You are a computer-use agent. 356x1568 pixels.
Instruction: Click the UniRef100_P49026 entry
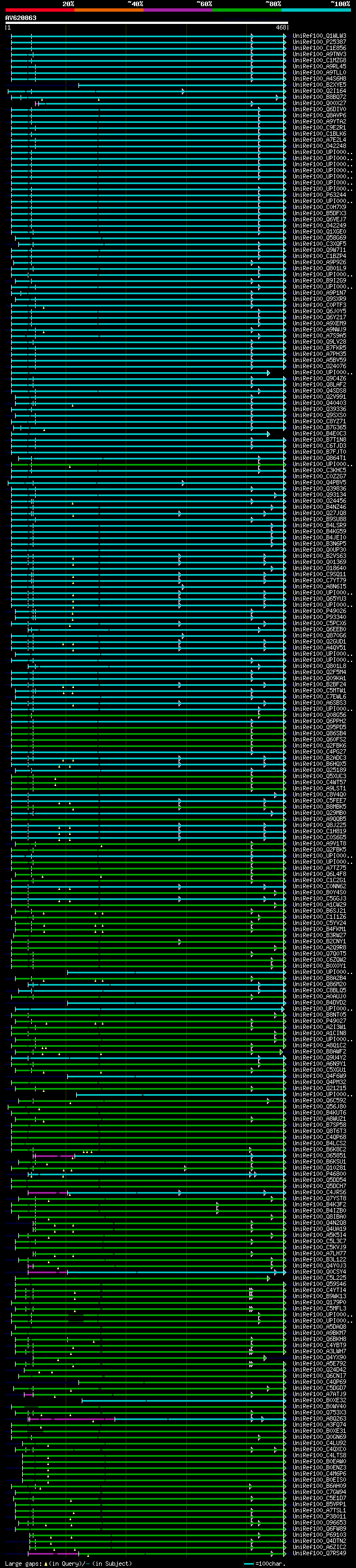point(319,611)
